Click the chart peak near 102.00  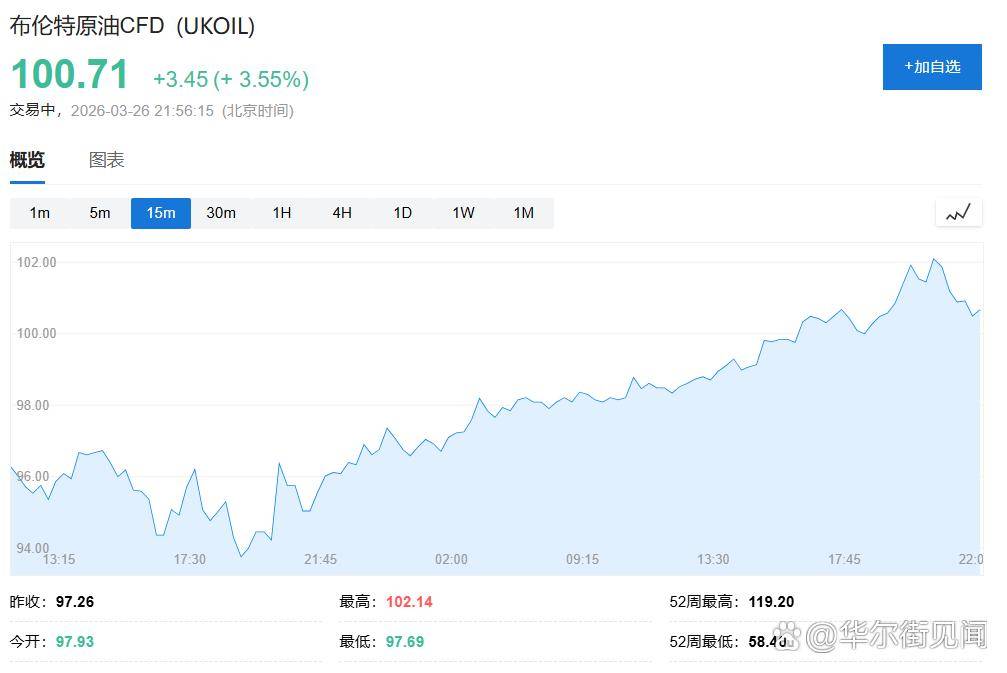point(934,259)
